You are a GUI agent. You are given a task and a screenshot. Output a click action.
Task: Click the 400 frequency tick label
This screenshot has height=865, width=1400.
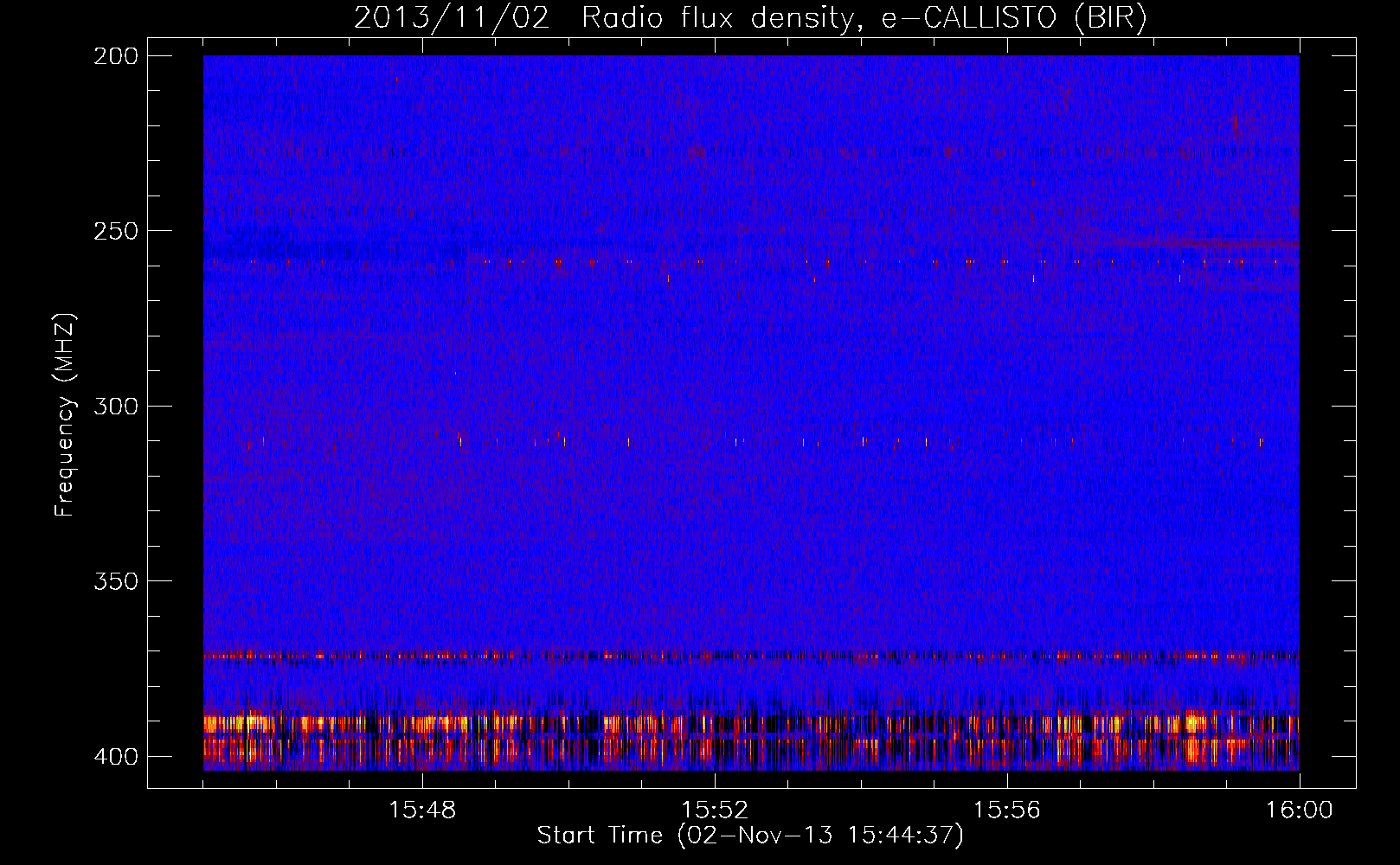115,756
